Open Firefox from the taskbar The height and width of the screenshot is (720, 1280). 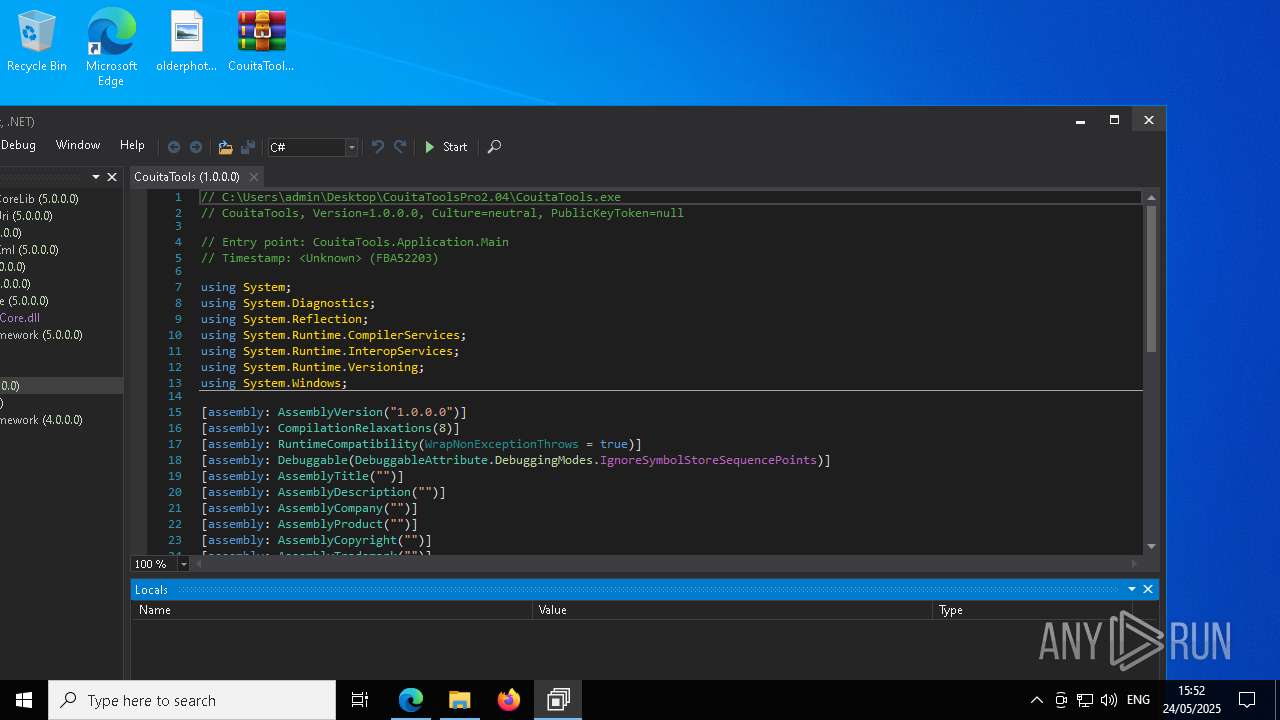(x=509, y=700)
